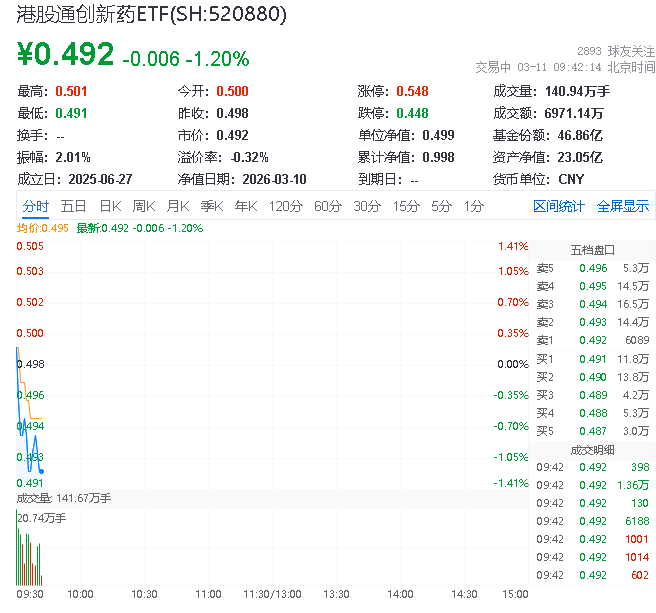Image resolution: width=656 pixels, height=613 pixels.
Task: Select the 五日 five-day chart tab
Action: (x=73, y=206)
